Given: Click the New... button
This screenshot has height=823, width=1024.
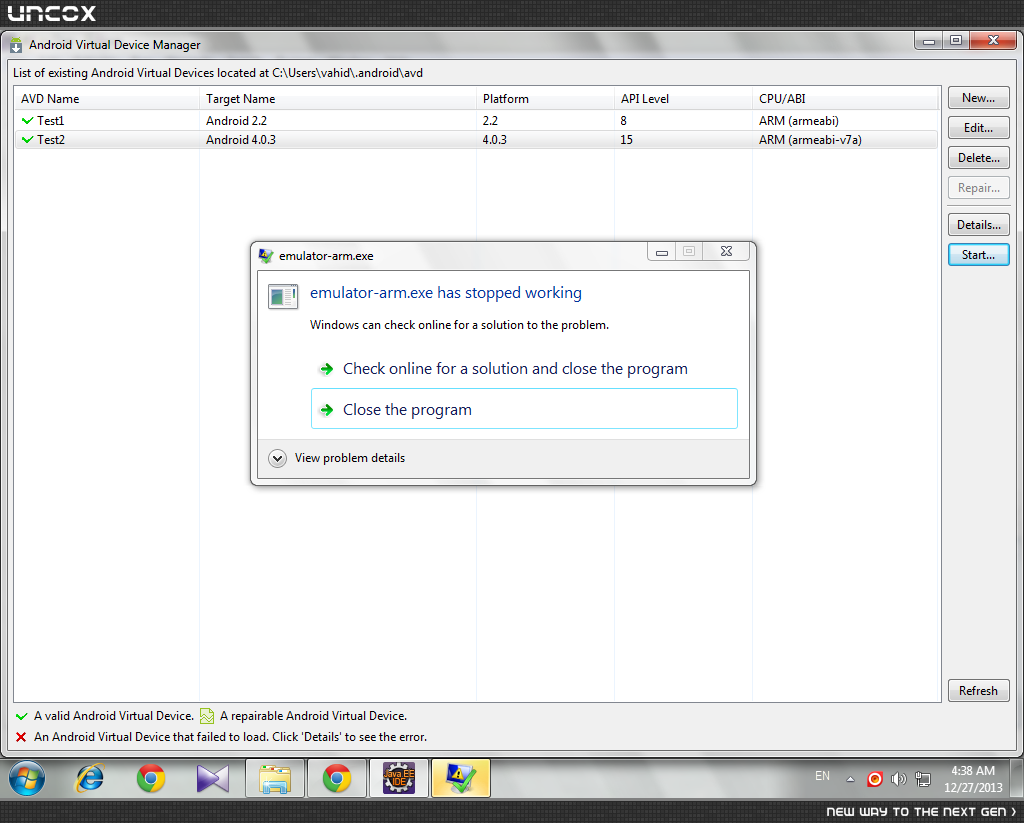Looking at the screenshot, I should click(978, 98).
